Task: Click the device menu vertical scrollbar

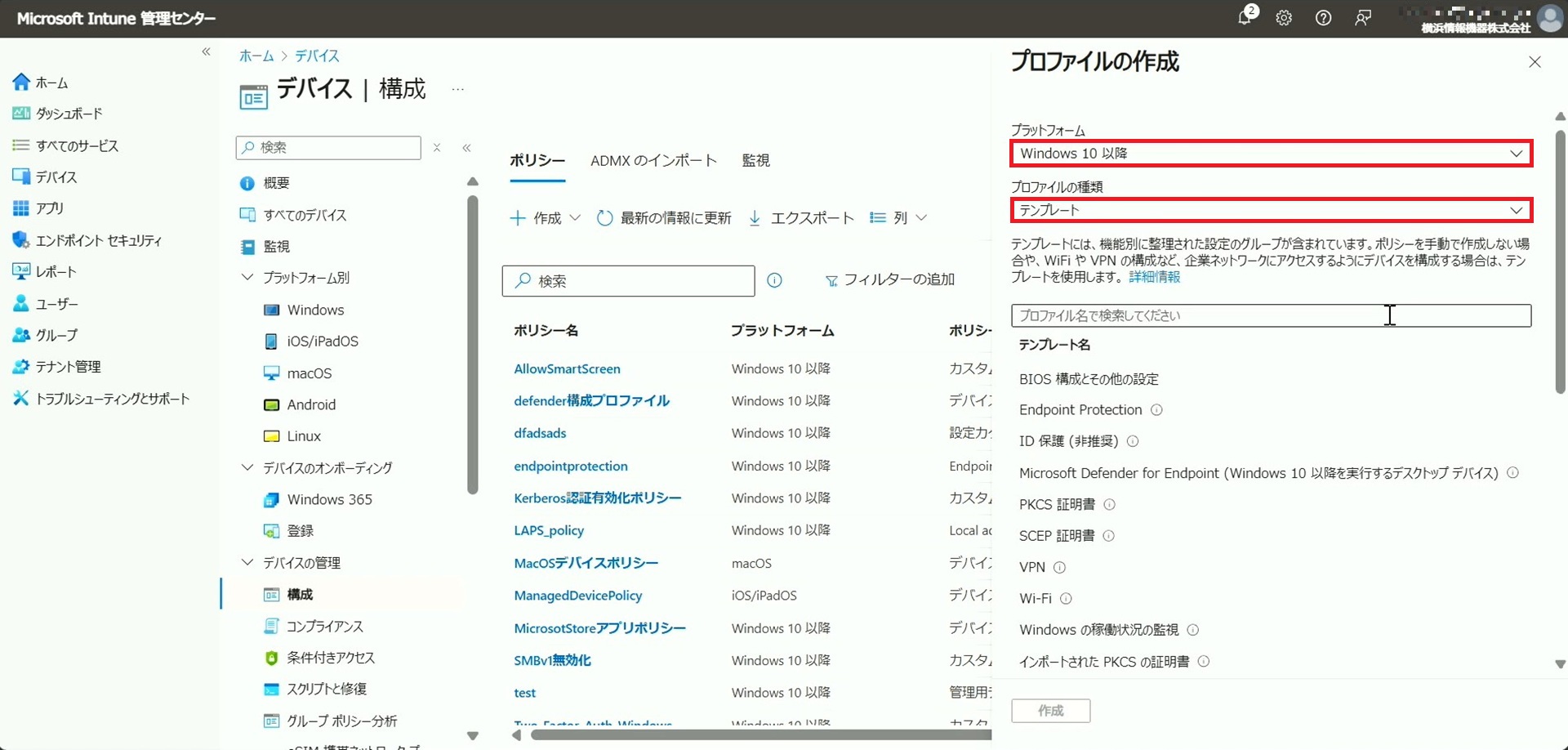Action: click(x=472, y=345)
